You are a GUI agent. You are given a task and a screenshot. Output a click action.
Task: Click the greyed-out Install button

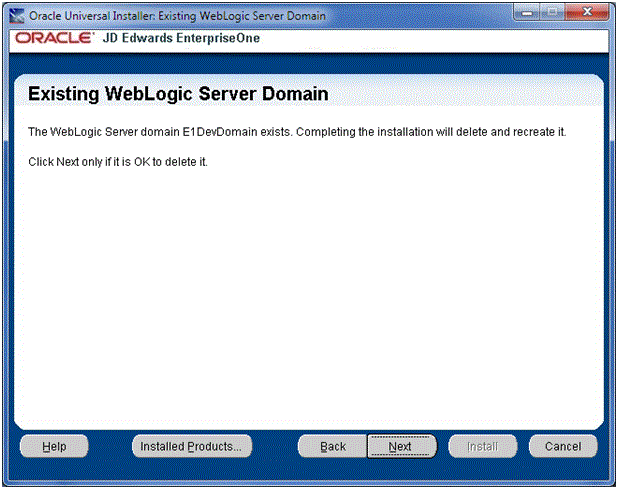click(x=482, y=446)
